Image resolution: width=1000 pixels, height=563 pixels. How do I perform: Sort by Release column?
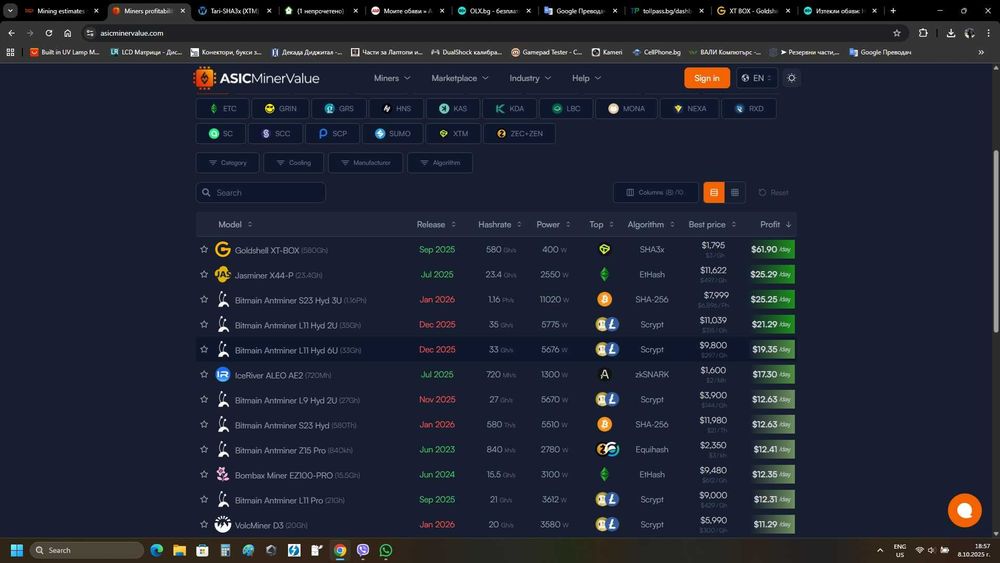(436, 224)
